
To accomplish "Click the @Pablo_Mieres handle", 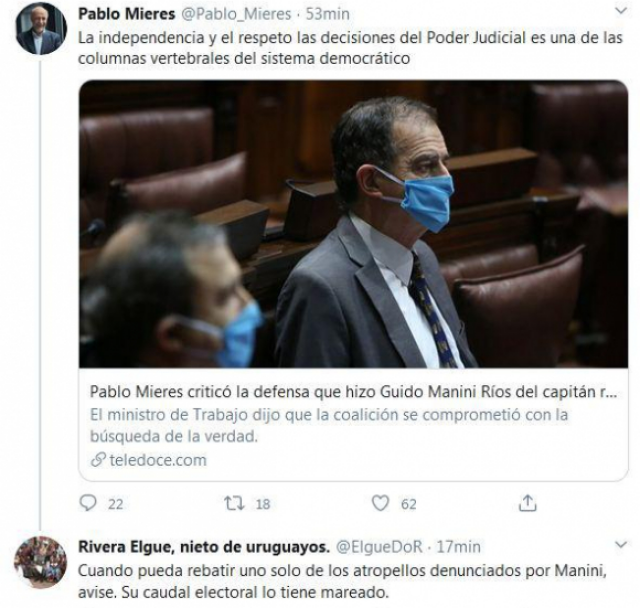I will pos(236,14).
